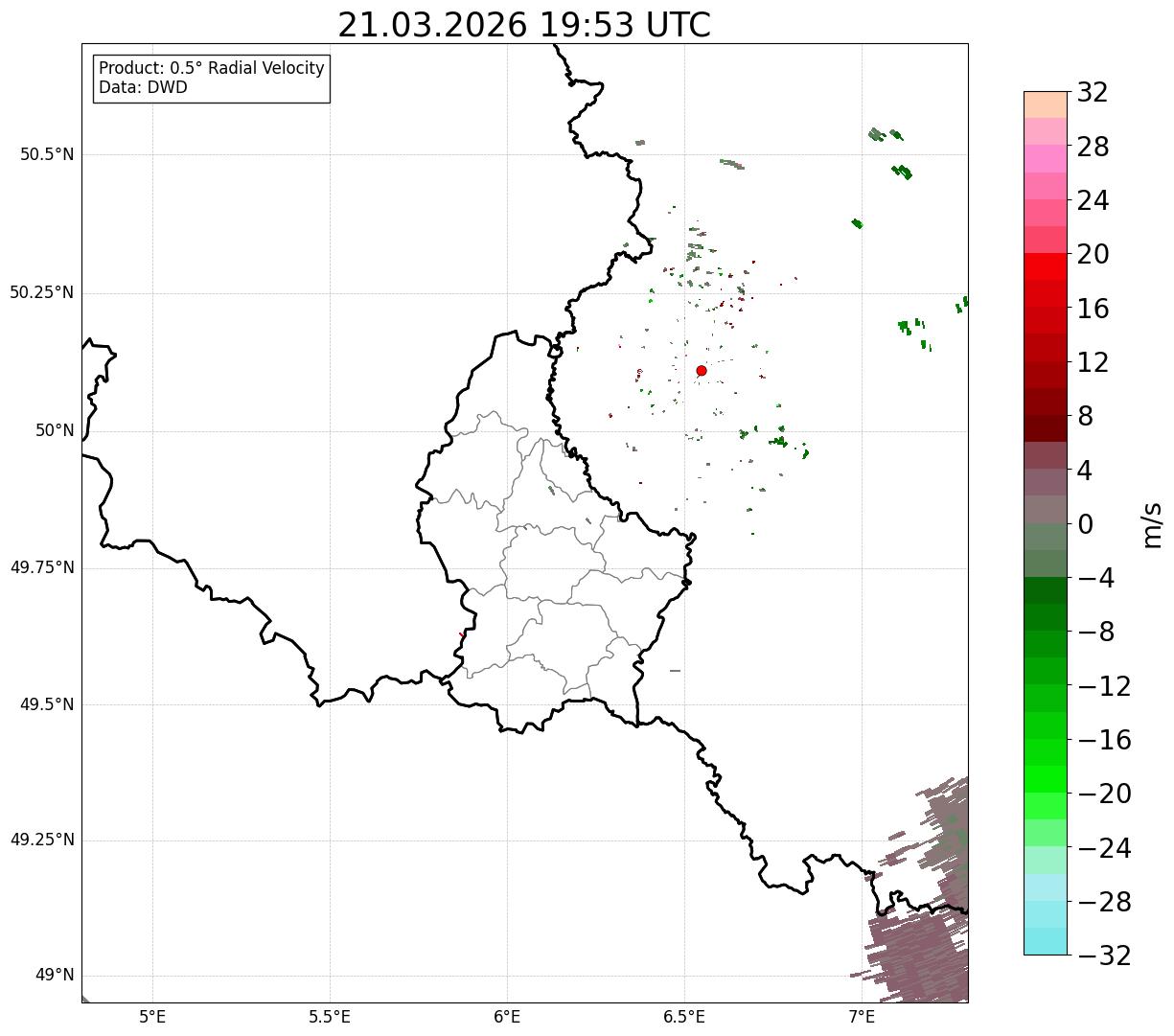Click the colorbar tick label 20
1174x1036 pixels.
pyautogui.click(x=1093, y=255)
